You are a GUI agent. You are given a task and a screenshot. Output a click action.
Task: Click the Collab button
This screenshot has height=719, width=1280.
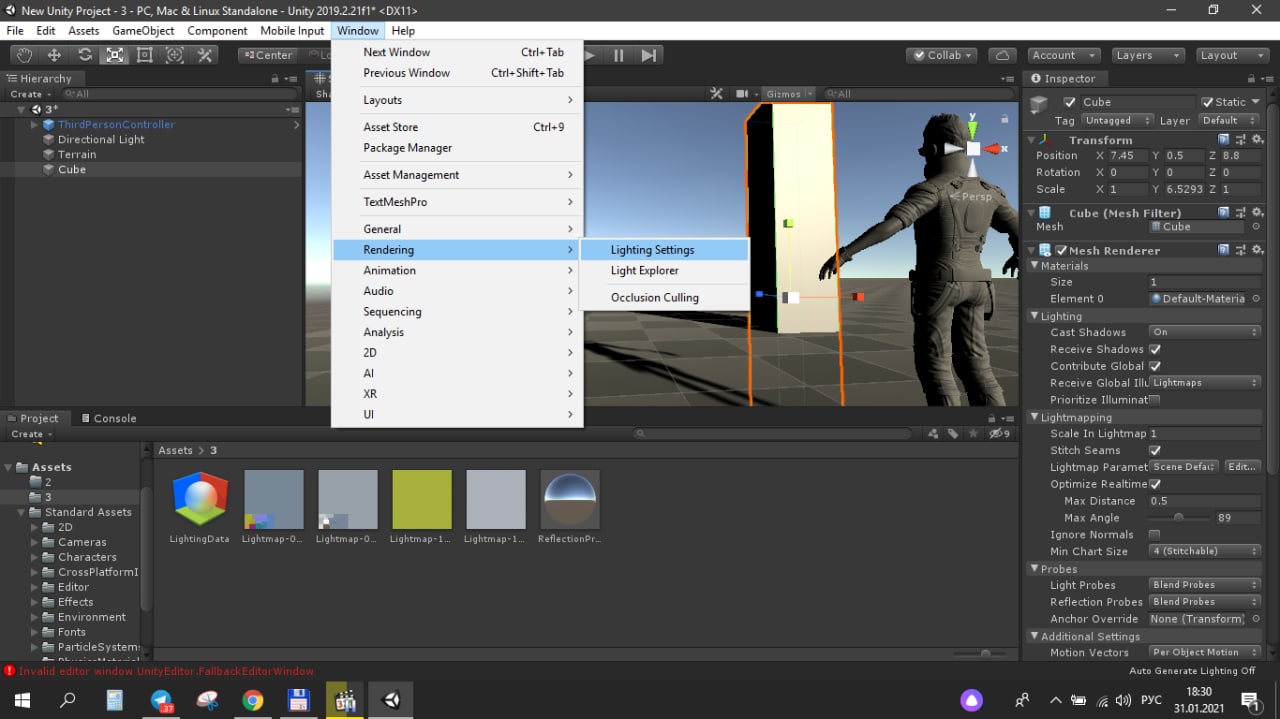[941, 55]
